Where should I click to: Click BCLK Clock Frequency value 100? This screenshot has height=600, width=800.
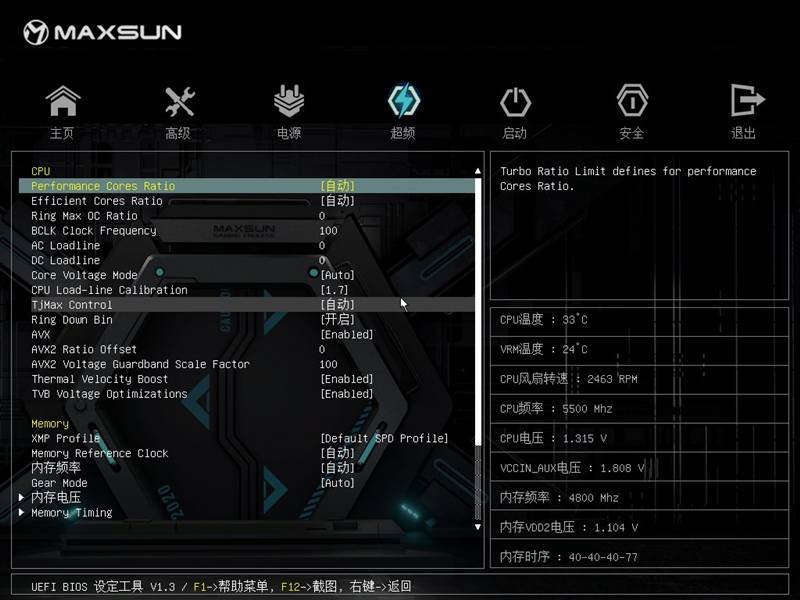pyautogui.click(x=328, y=231)
